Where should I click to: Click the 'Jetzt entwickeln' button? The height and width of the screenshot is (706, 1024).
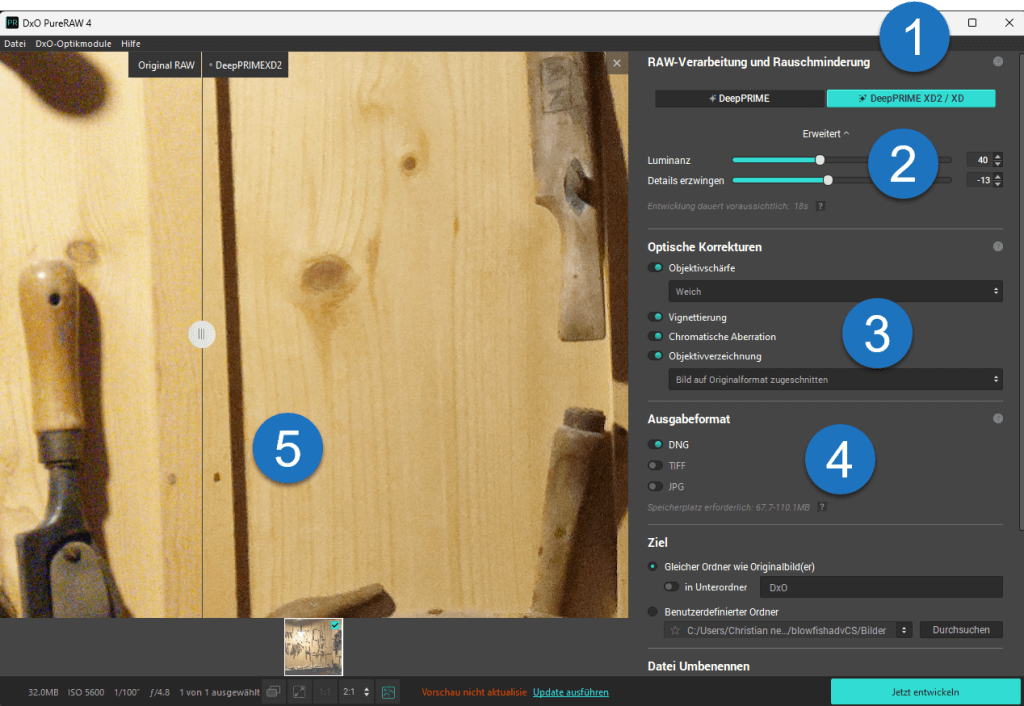pyautogui.click(x=925, y=692)
